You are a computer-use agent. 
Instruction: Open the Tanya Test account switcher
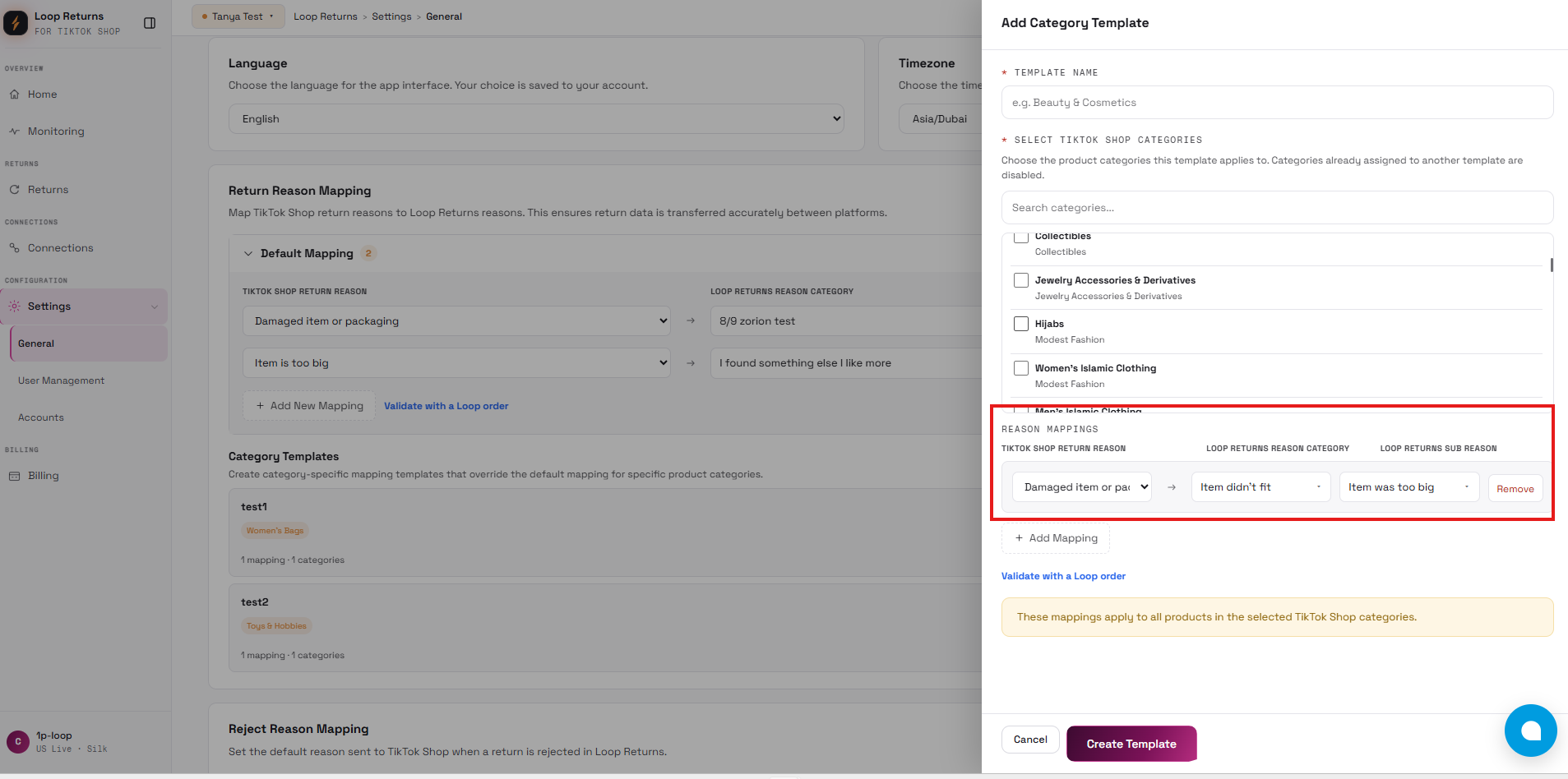pyautogui.click(x=238, y=16)
